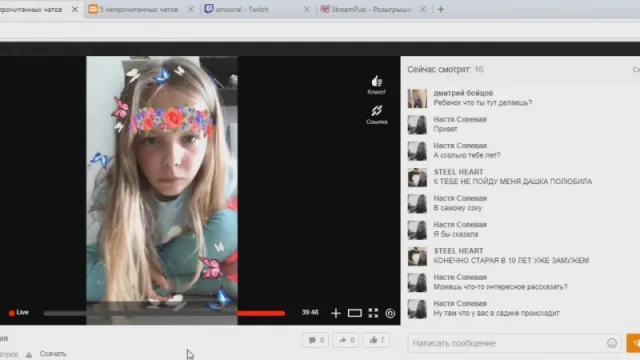Image resolution: width=640 pixels, height=360 pixels.
Task: Click the red video progress bar
Action: [261, 313]
